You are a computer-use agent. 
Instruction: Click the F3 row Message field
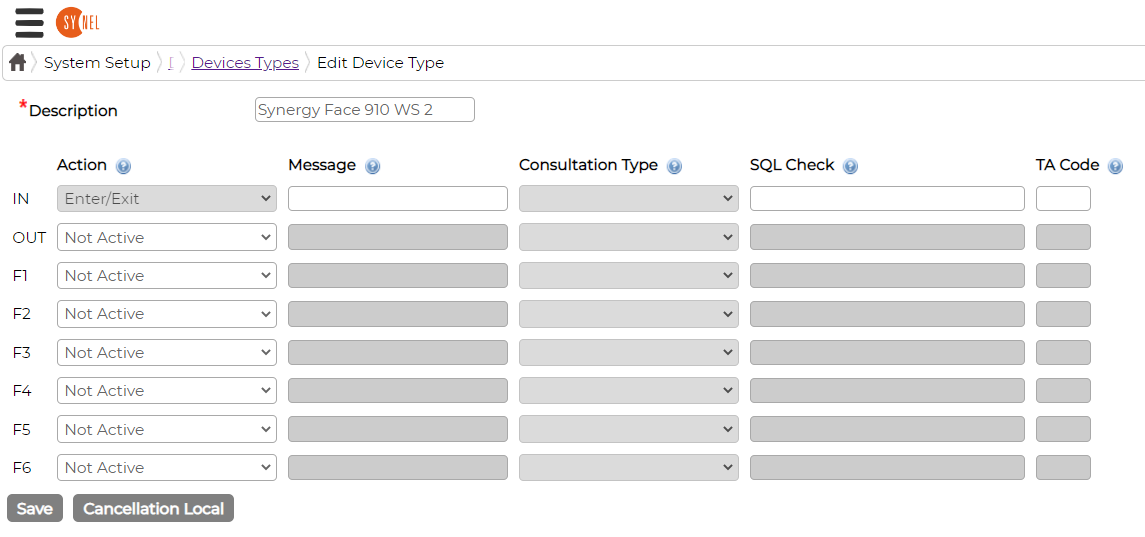pyautogui.click(x=398, y=352)
